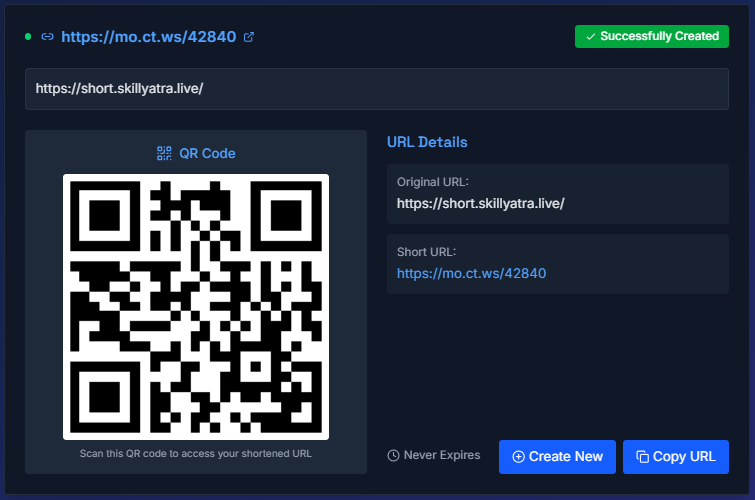
Task: Click the QR Code grid icon
Action: click(x=164, y=153)
